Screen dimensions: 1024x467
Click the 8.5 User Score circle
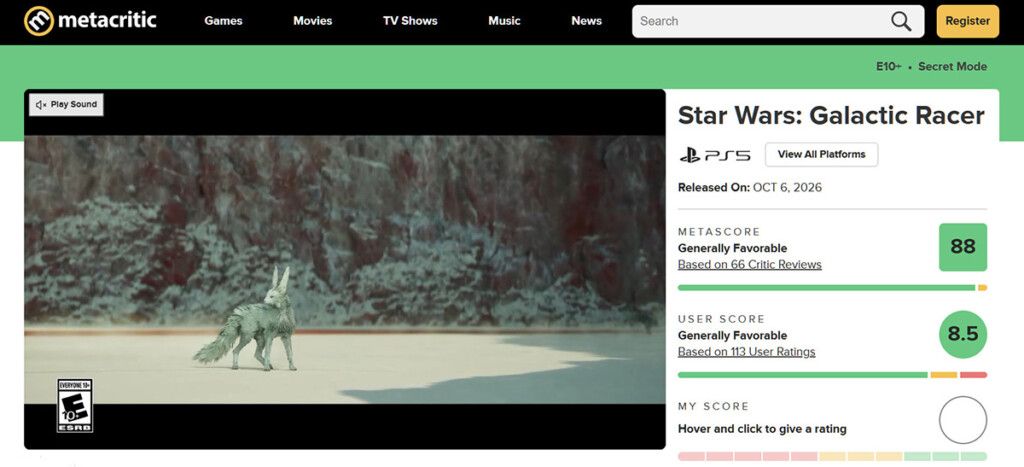point(963,334)
